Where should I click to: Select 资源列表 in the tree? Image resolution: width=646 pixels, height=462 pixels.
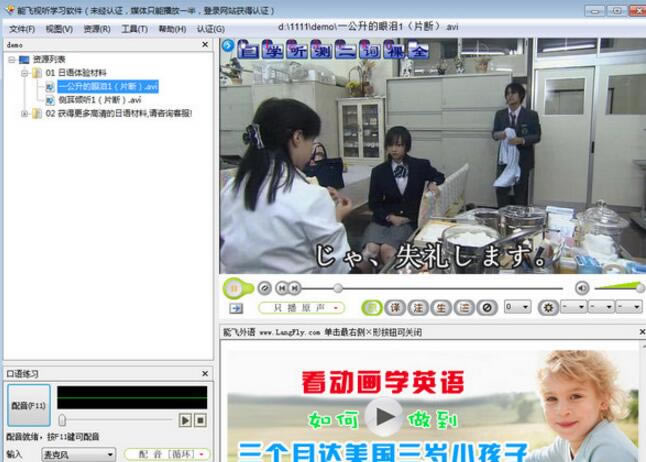click(49, 59)
